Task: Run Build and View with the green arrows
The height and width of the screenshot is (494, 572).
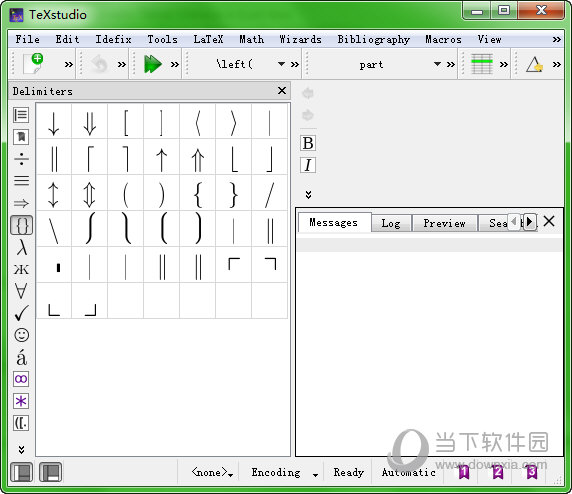Action: pos(152,64)
